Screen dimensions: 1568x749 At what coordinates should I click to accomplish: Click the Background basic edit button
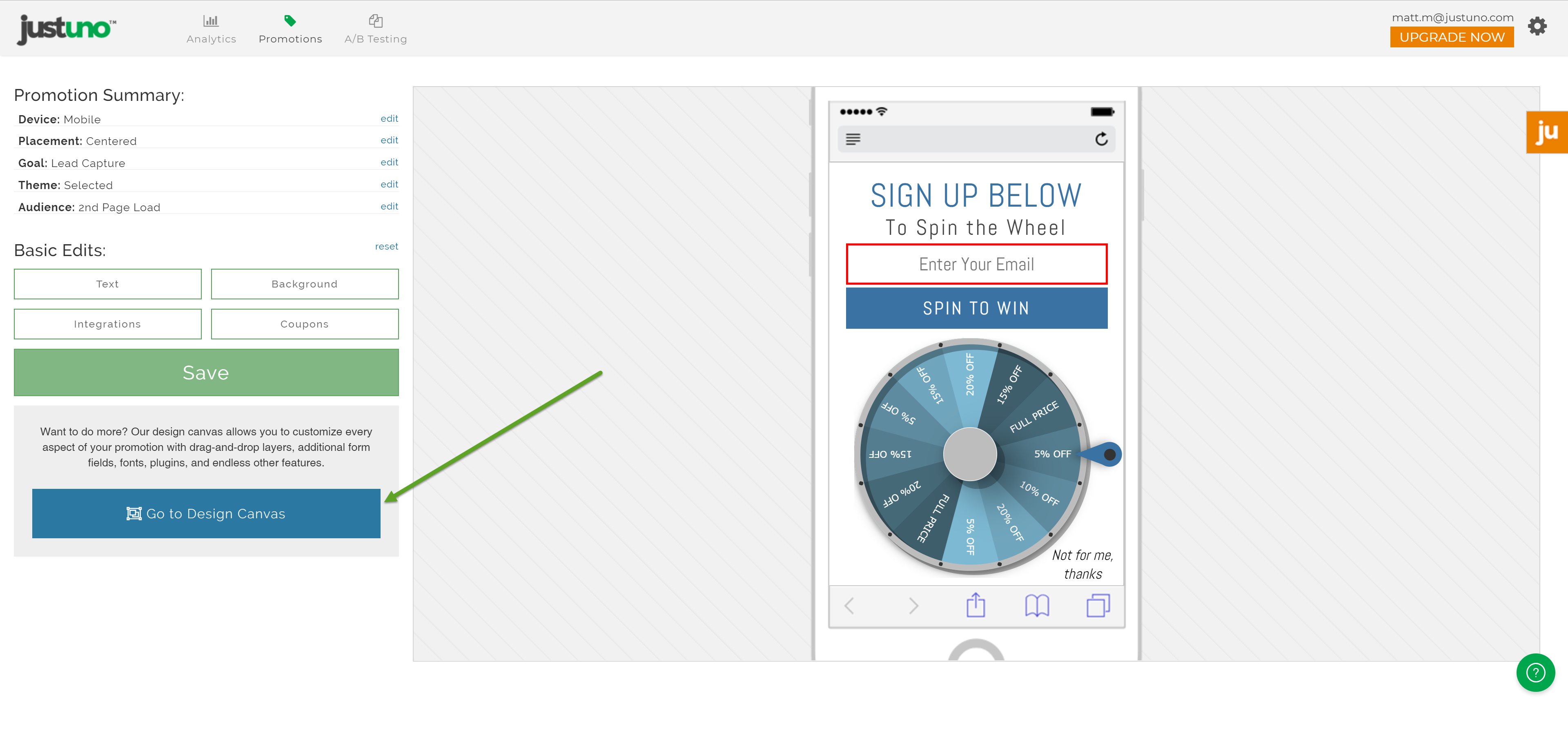(x=303, y=283)
